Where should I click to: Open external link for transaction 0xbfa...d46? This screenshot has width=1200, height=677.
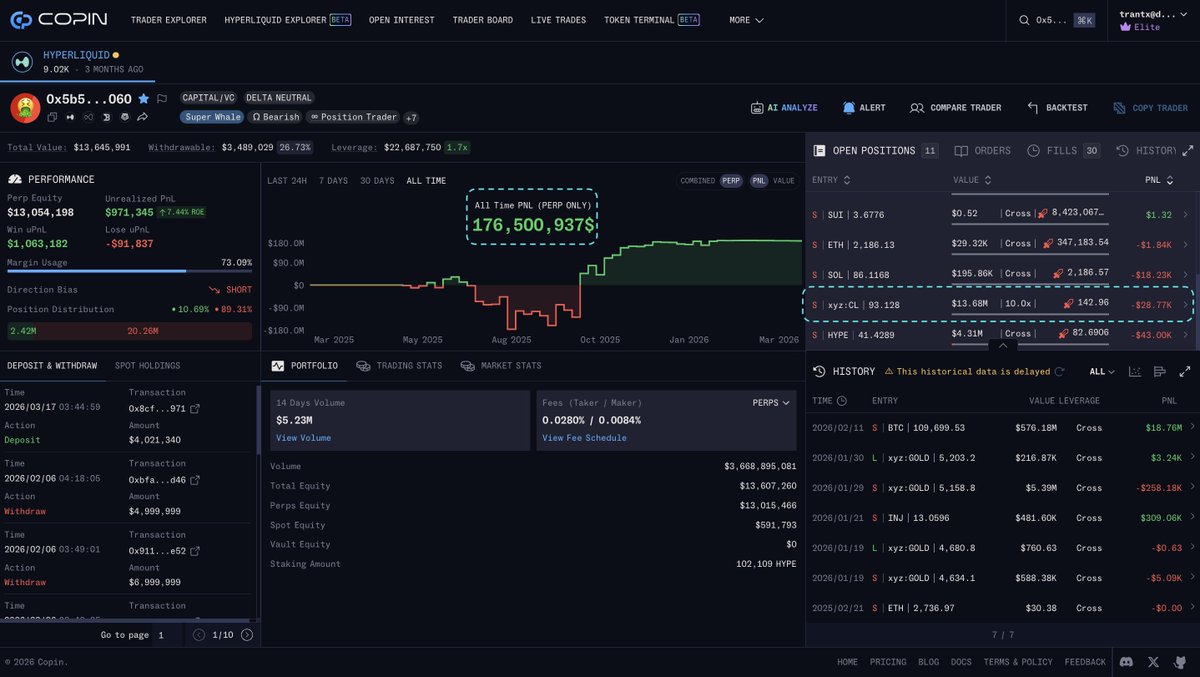[195, 480]
